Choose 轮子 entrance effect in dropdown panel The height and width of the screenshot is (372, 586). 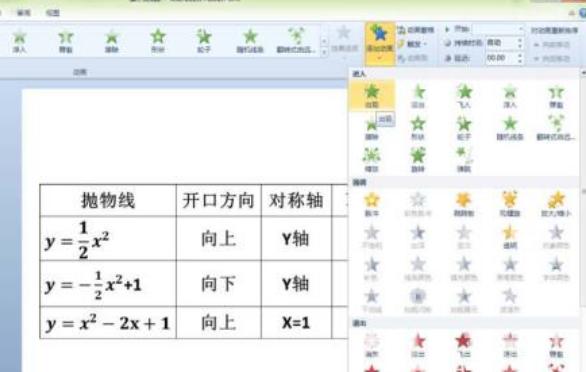(464, 129)
